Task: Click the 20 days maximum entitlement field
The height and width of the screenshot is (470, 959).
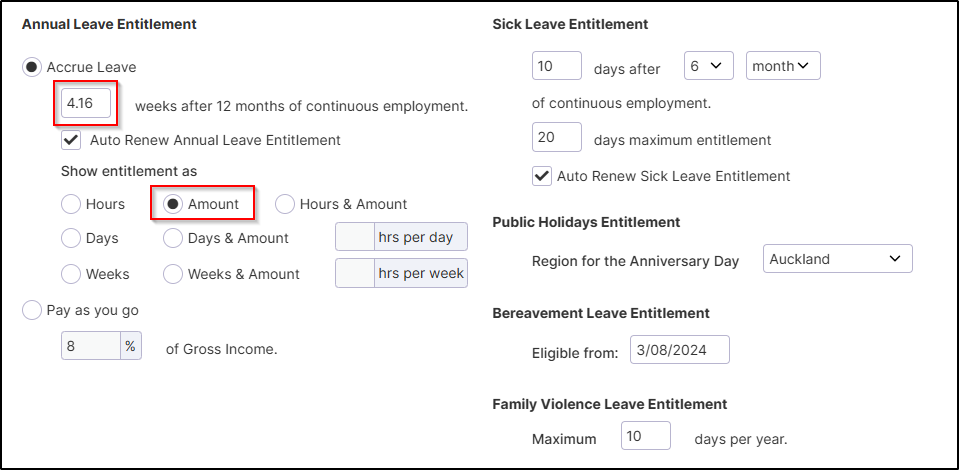Action: point(557,137)
